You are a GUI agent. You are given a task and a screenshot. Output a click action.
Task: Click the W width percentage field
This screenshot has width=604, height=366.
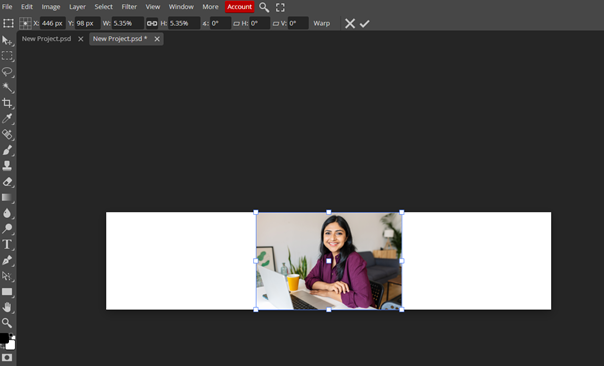coord(128,24)
